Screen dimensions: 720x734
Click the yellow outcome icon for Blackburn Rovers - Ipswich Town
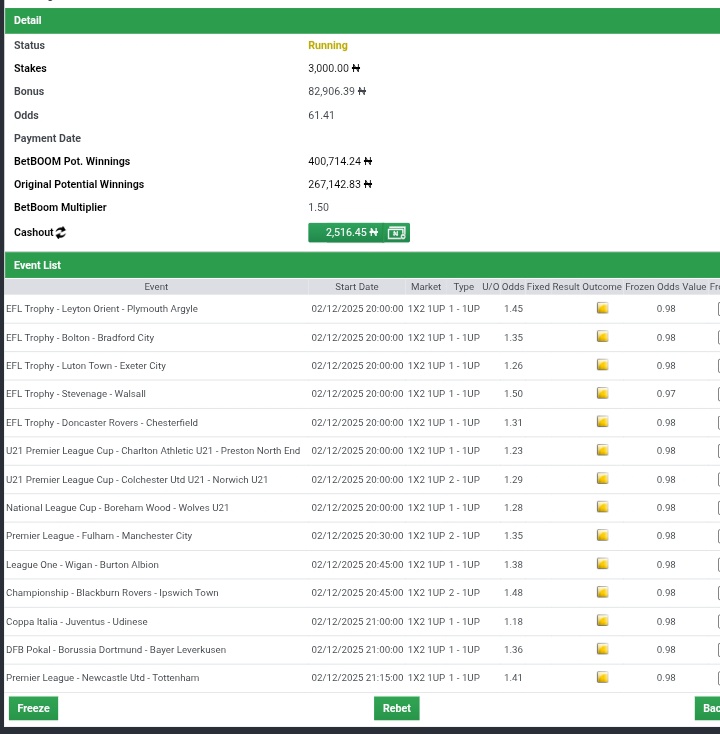click(602, 592)
